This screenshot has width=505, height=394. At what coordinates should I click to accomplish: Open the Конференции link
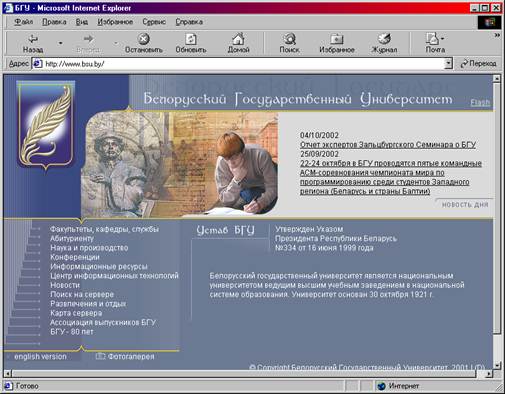[75, 257]
